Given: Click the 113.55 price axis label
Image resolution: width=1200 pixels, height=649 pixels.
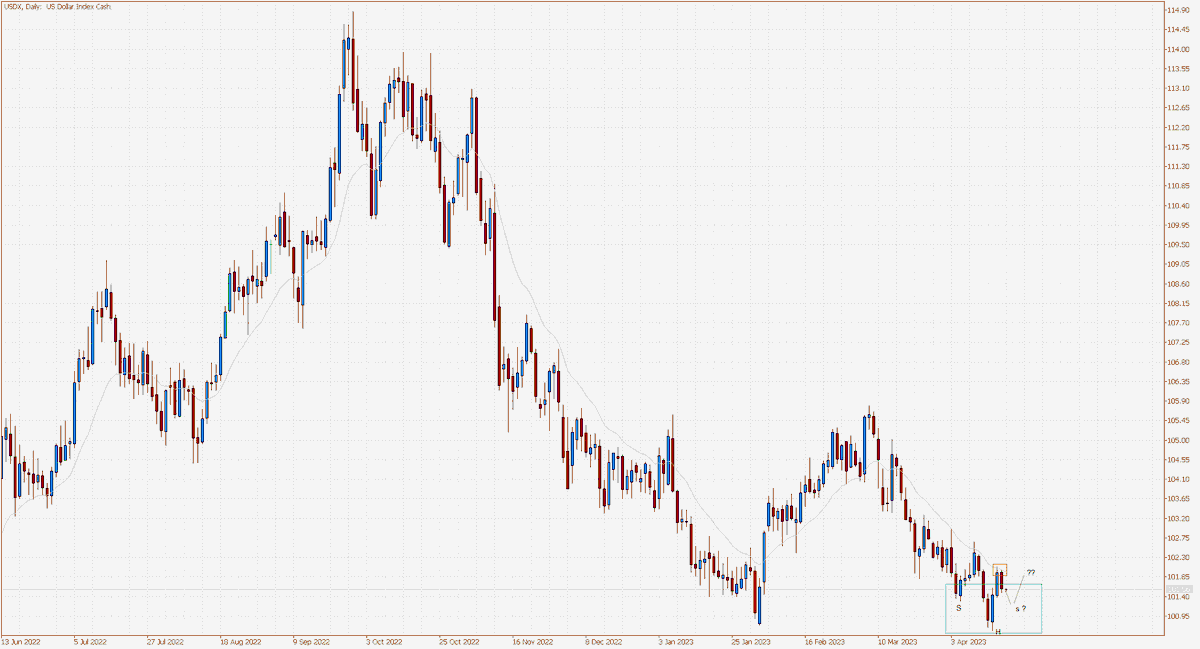Looking at the screenshot, I should coord(1177,69).
